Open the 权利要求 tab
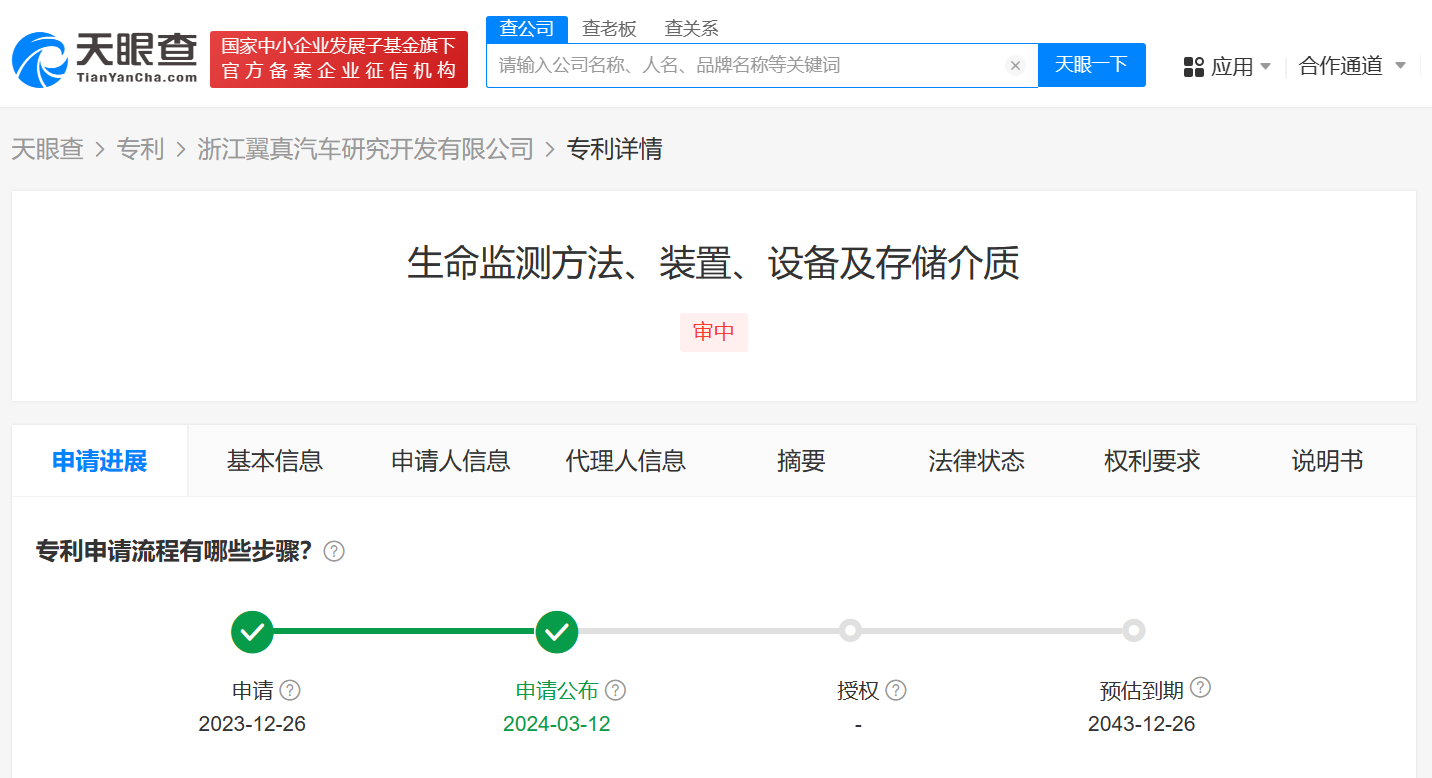Screen dimensions: 1432x778 pos(1152,461)
